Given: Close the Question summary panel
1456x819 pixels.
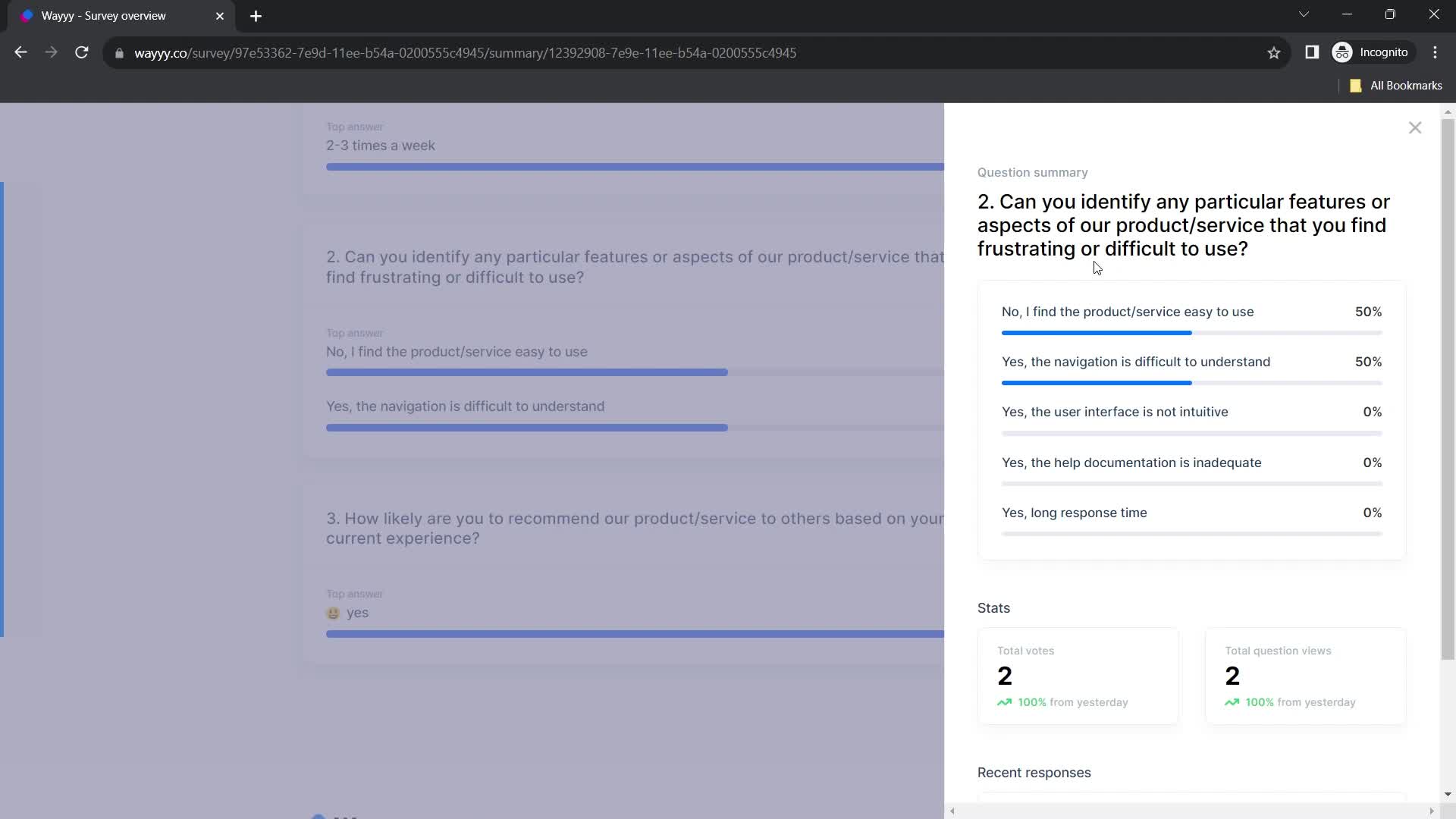Looking at the screenshot, I should [1415, 128].
